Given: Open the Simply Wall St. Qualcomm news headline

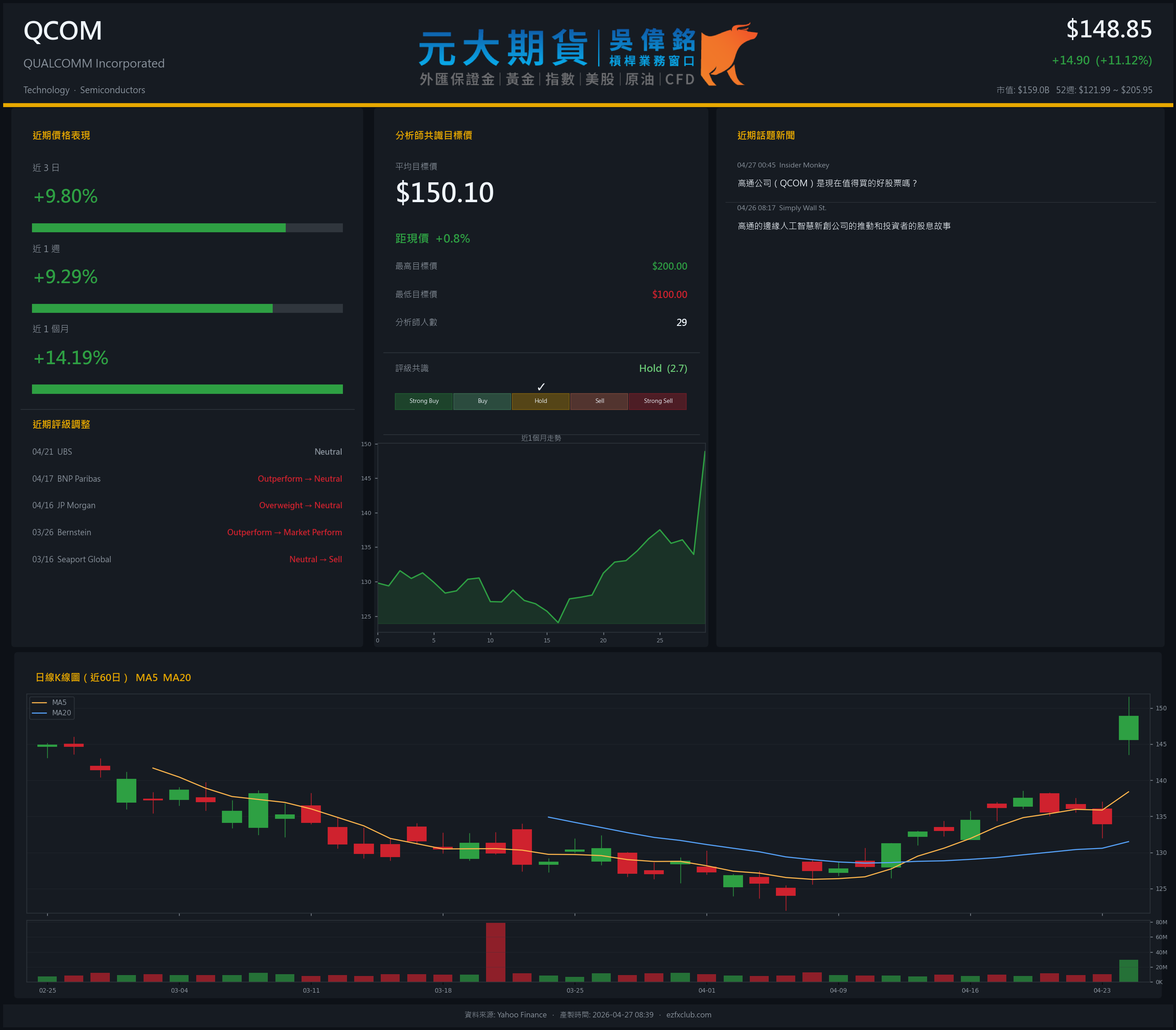Looking at the screenshot, I should (844, 226).
